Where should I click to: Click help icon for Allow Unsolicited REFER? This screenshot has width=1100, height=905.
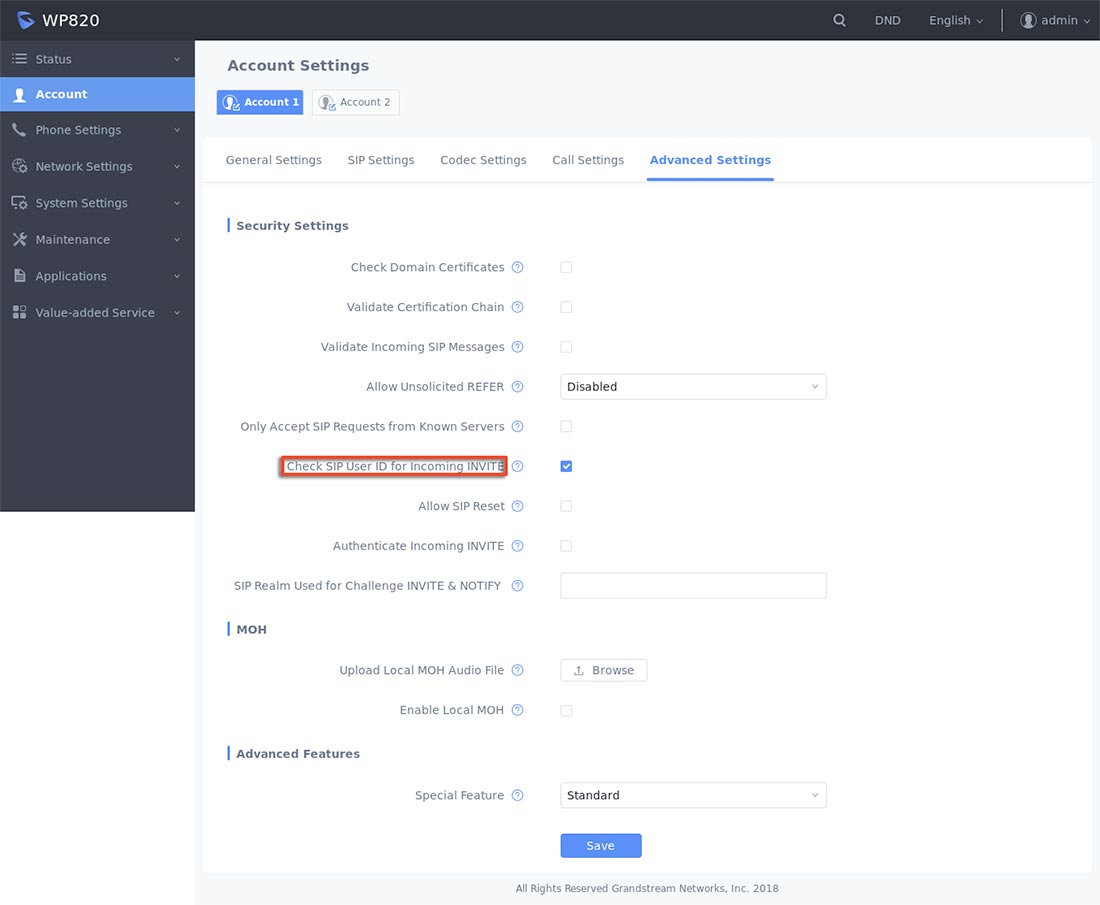518,387
